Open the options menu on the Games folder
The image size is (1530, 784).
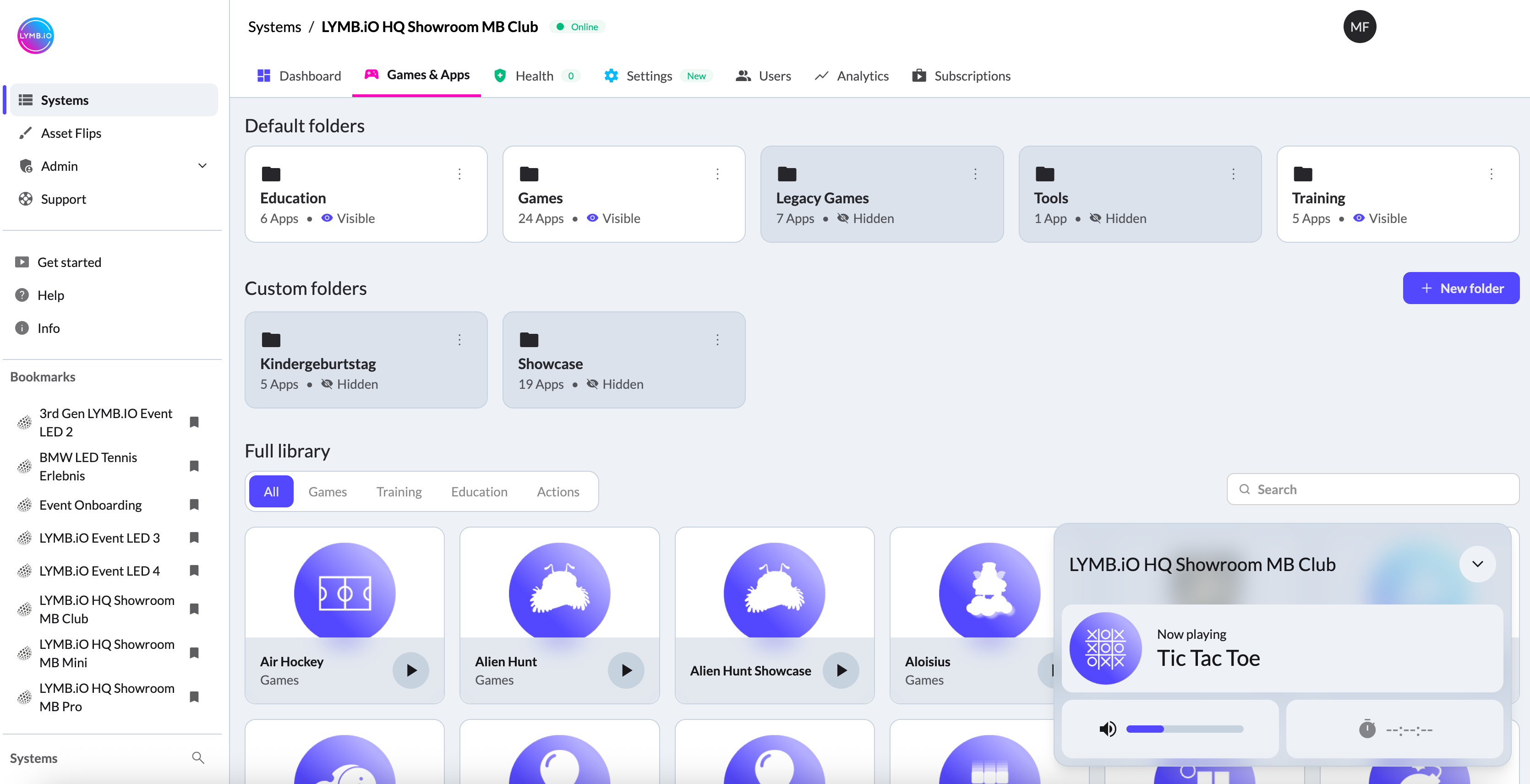[x=717, y=174]
